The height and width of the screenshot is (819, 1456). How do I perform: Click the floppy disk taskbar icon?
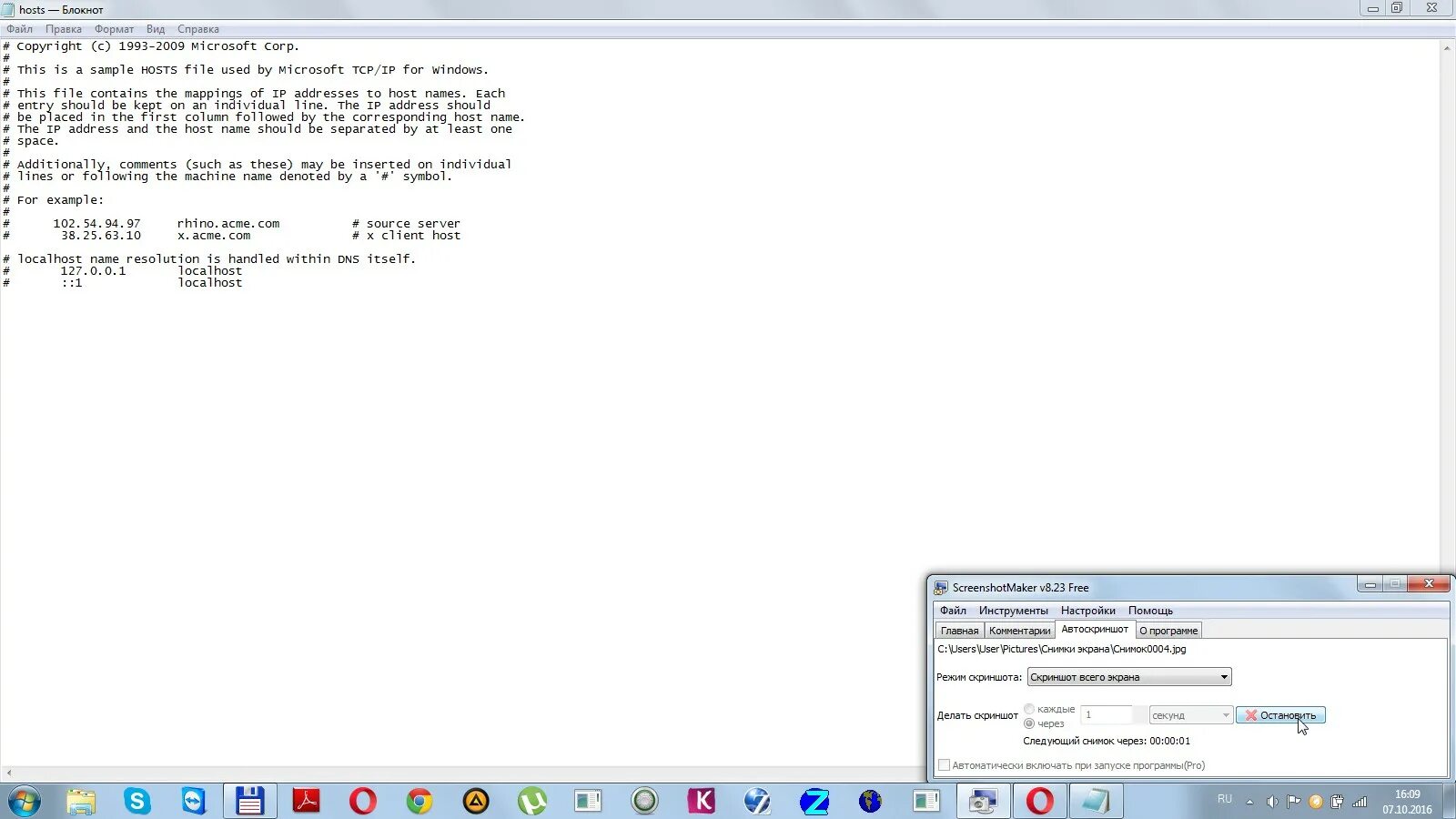[249, 802]
